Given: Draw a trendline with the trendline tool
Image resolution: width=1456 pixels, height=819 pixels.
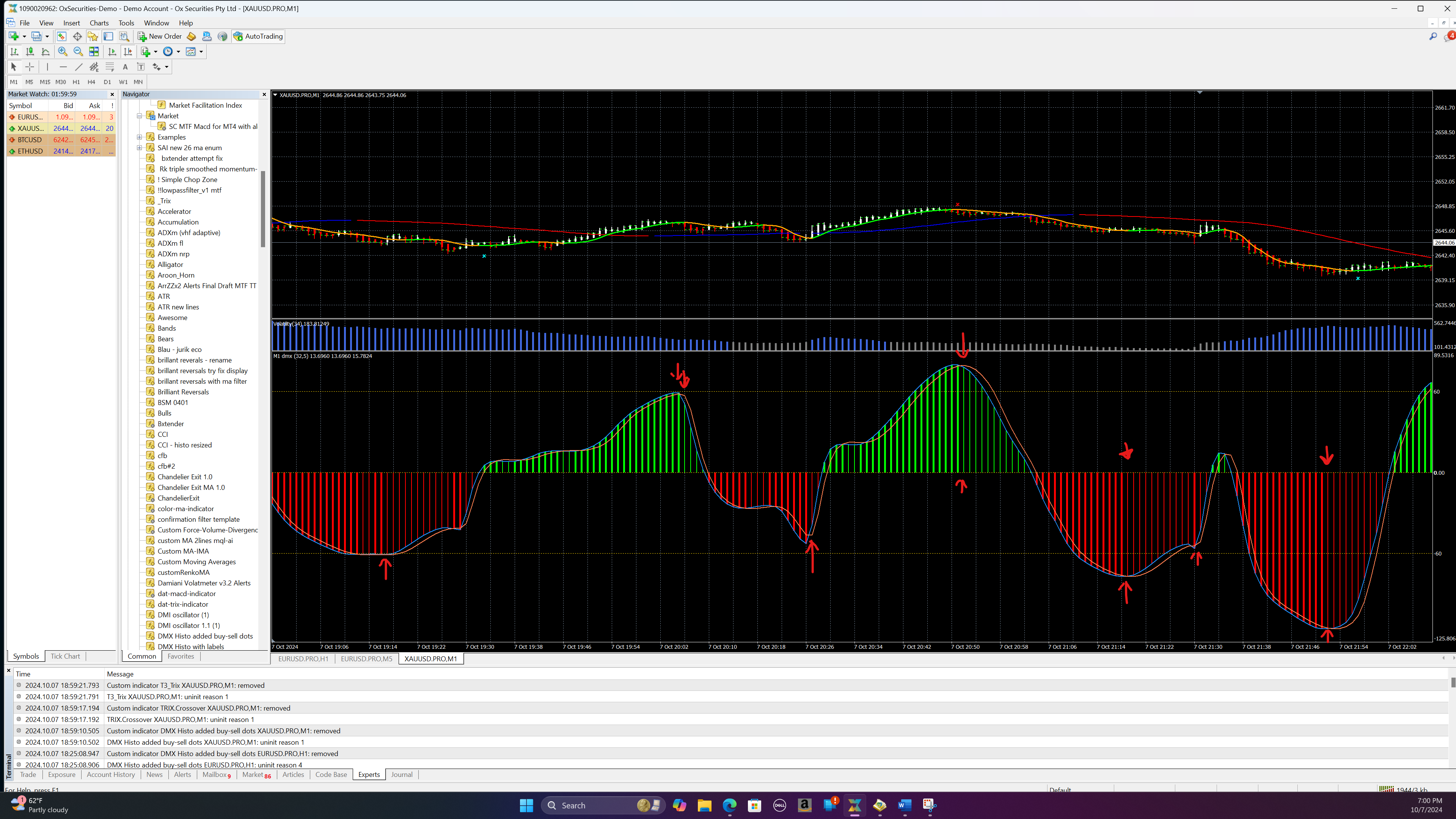Looking at the screenshot, I should (x=79, y=67).
